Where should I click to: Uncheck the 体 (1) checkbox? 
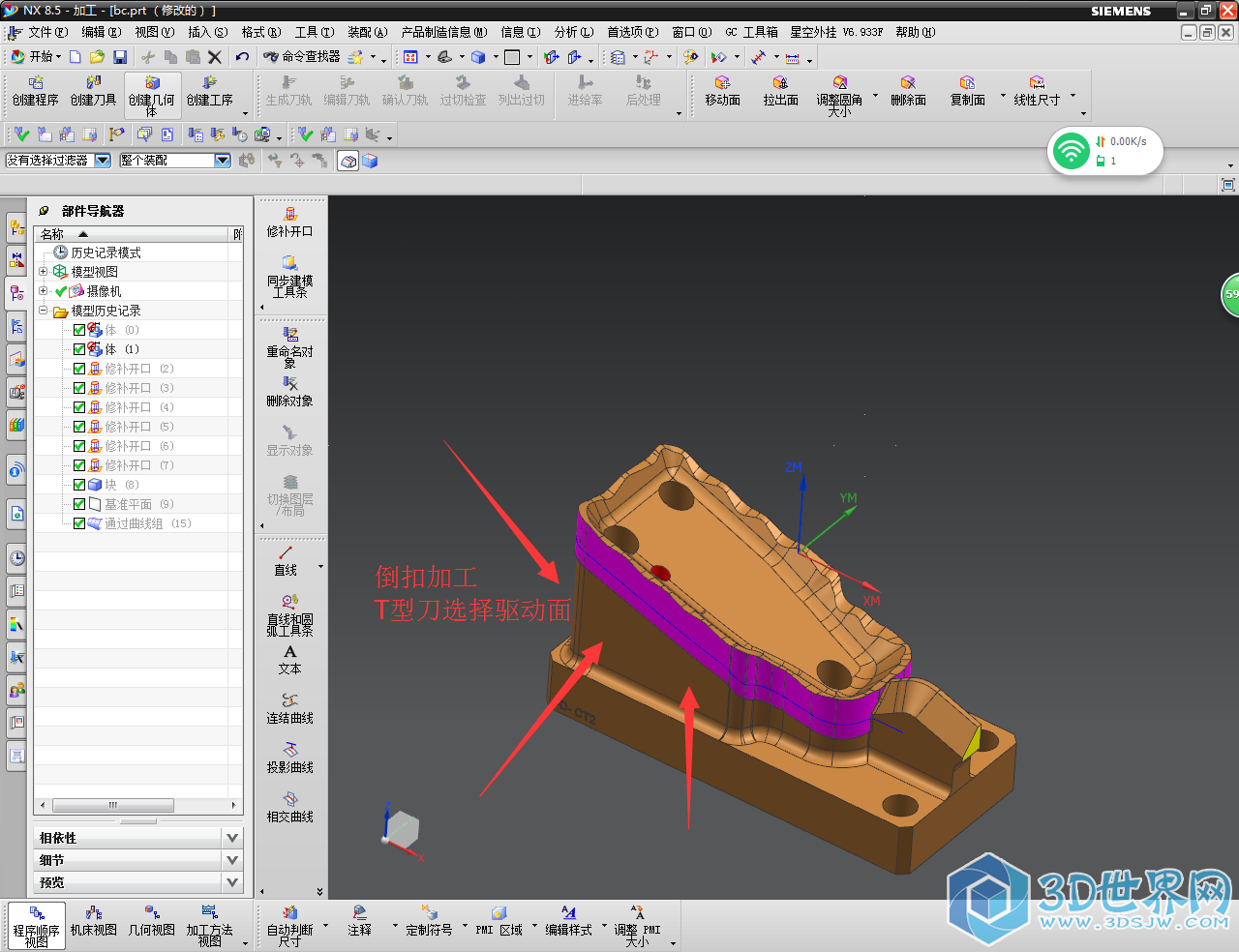coord(79,349)
